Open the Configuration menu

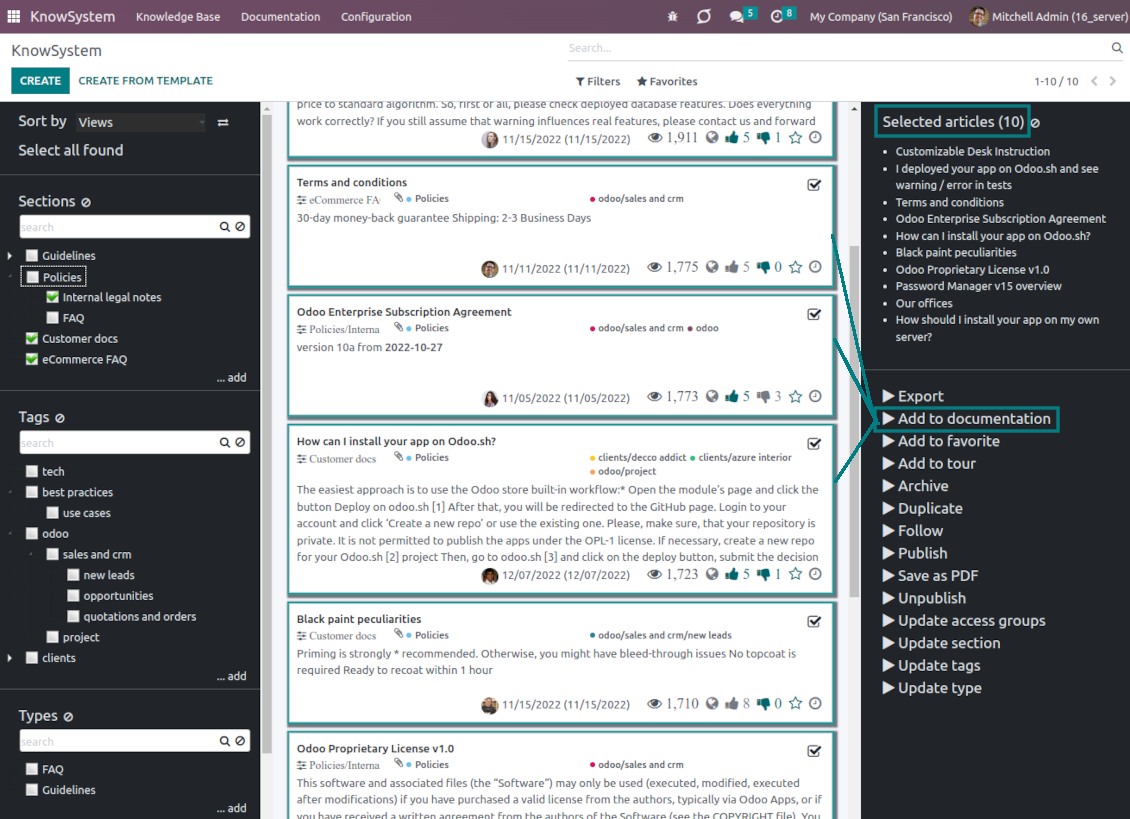coord(376,17)
